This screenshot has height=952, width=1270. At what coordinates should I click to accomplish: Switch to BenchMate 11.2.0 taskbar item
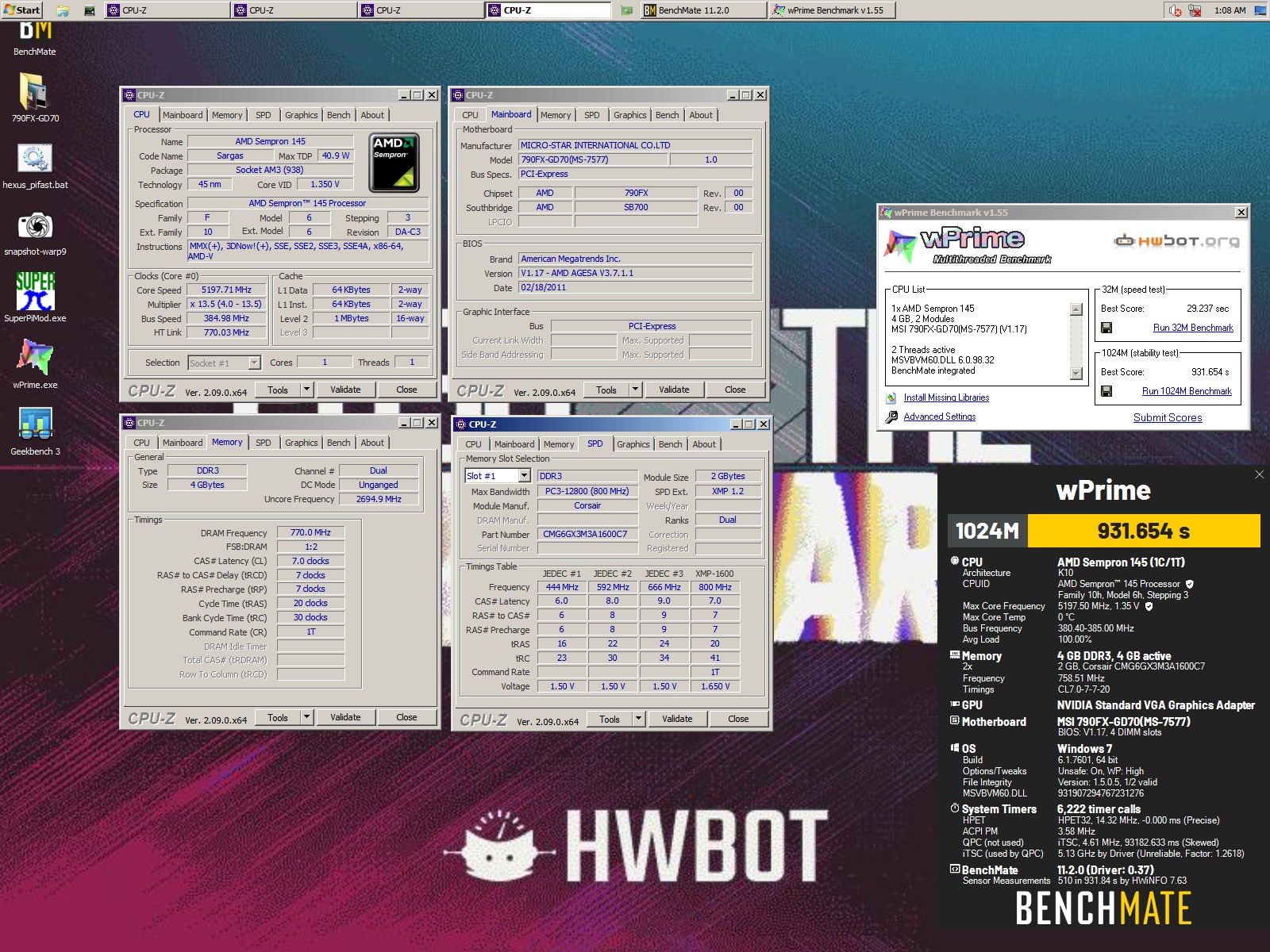(x=703, y=10)
